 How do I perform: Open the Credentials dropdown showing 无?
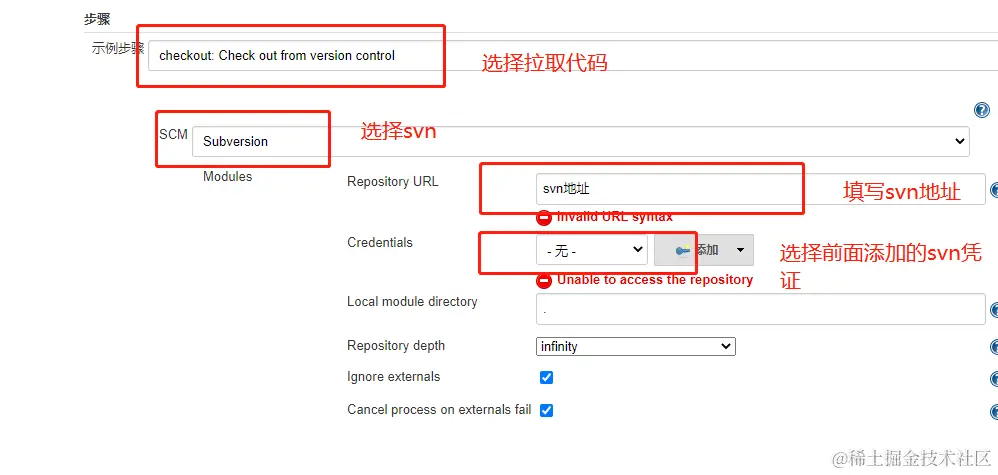[x=592, y=250]
